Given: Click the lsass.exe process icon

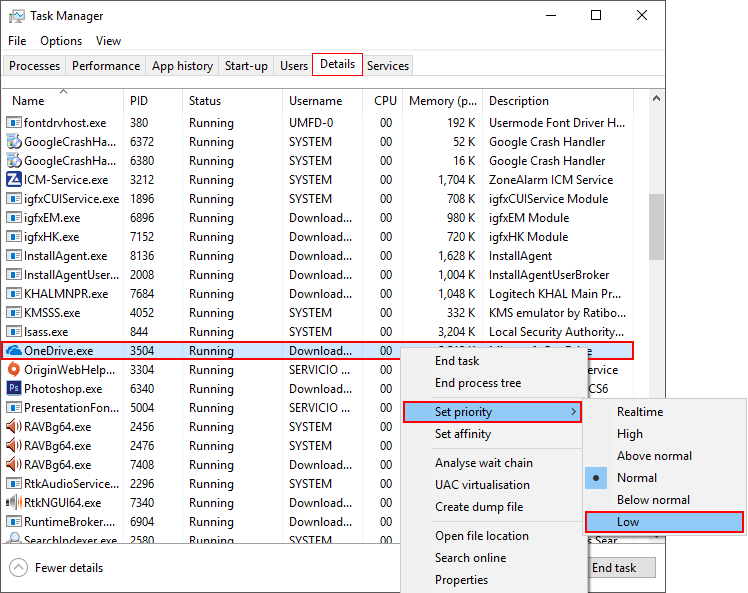Looking at the screenshot, I should coord(14,332).
